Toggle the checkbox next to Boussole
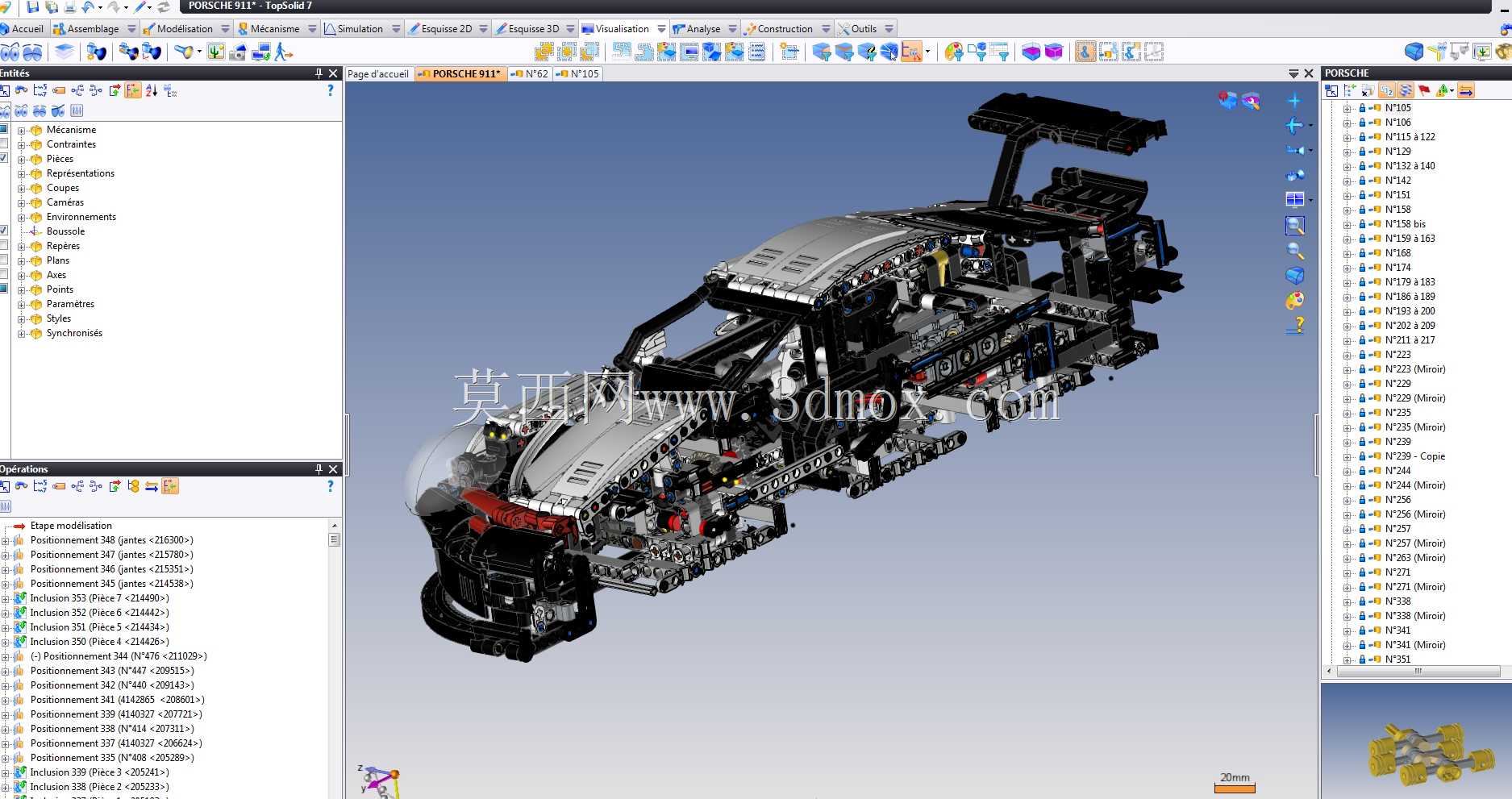1512x799 pixels. (x=3, y=230)
